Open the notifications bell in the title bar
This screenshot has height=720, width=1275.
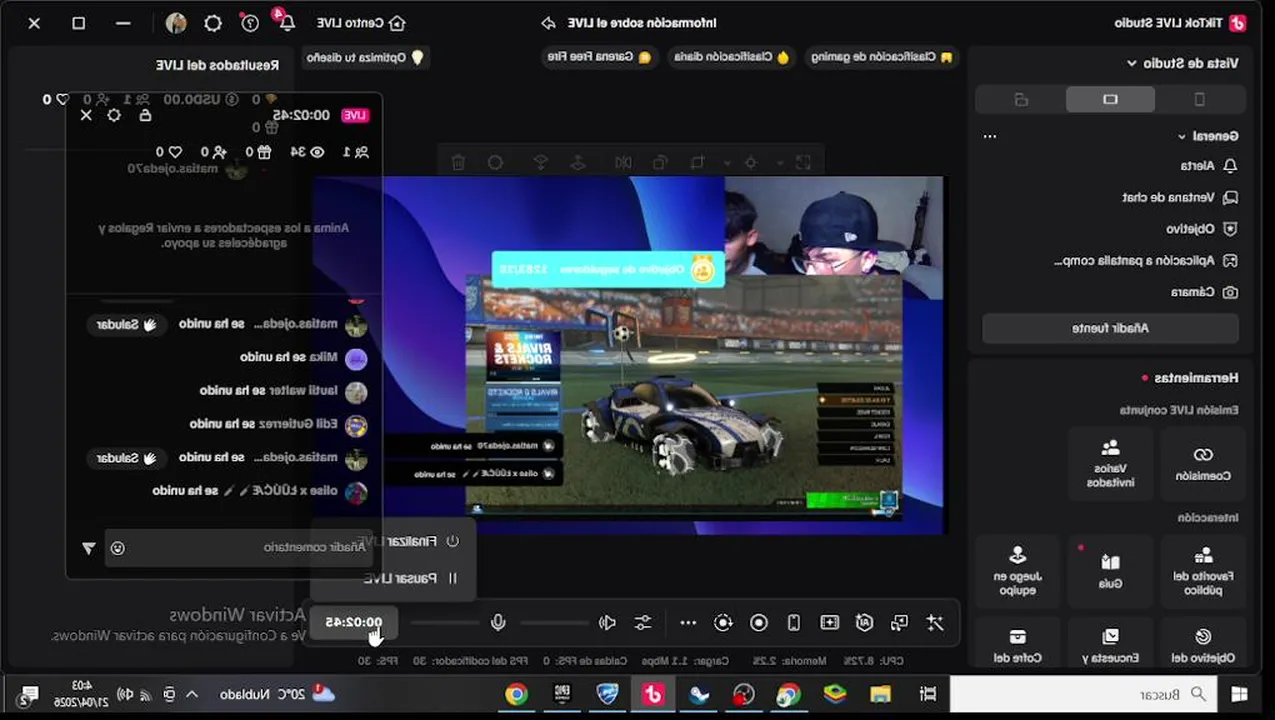[x=286, y=22]
